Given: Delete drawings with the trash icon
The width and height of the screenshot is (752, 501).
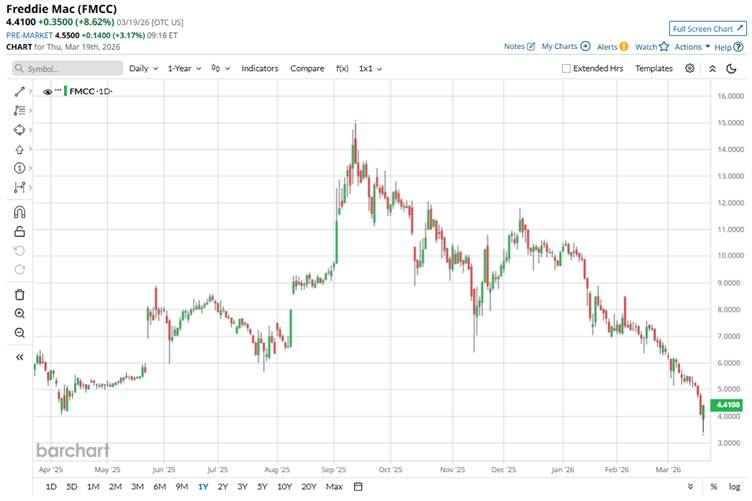Looking at the screenshot, I should [20, 294].
